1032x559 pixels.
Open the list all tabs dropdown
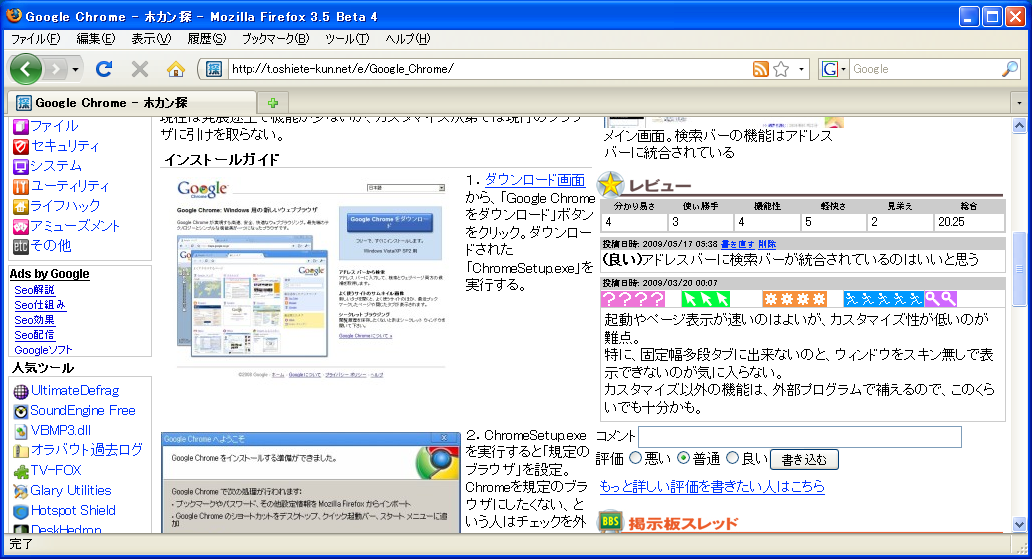1019,103
